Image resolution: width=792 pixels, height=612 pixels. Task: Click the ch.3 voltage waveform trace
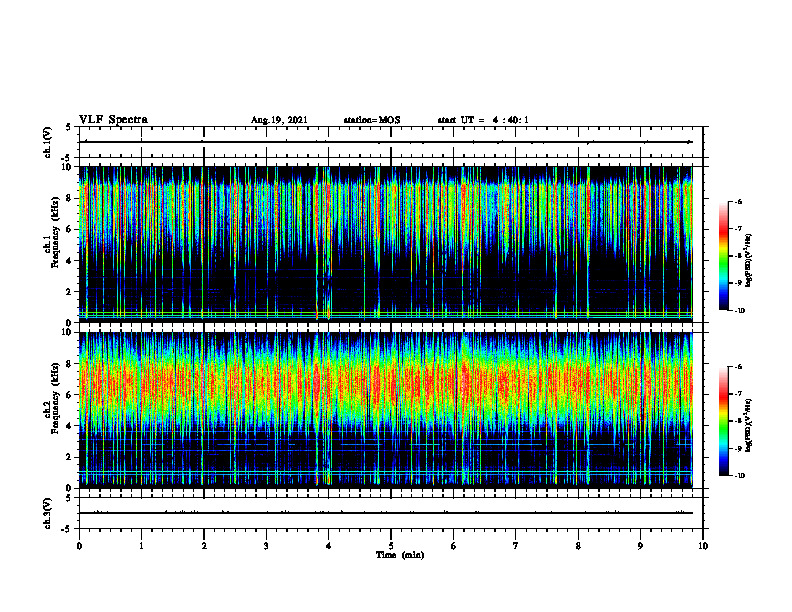coord(385,513)
